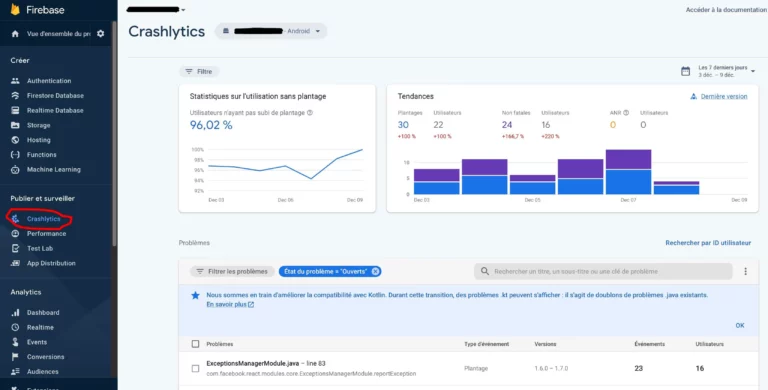Click the Events icon in Analytics
The width and height of the screenshot is (768, 390).
click(x=15, y=342)
